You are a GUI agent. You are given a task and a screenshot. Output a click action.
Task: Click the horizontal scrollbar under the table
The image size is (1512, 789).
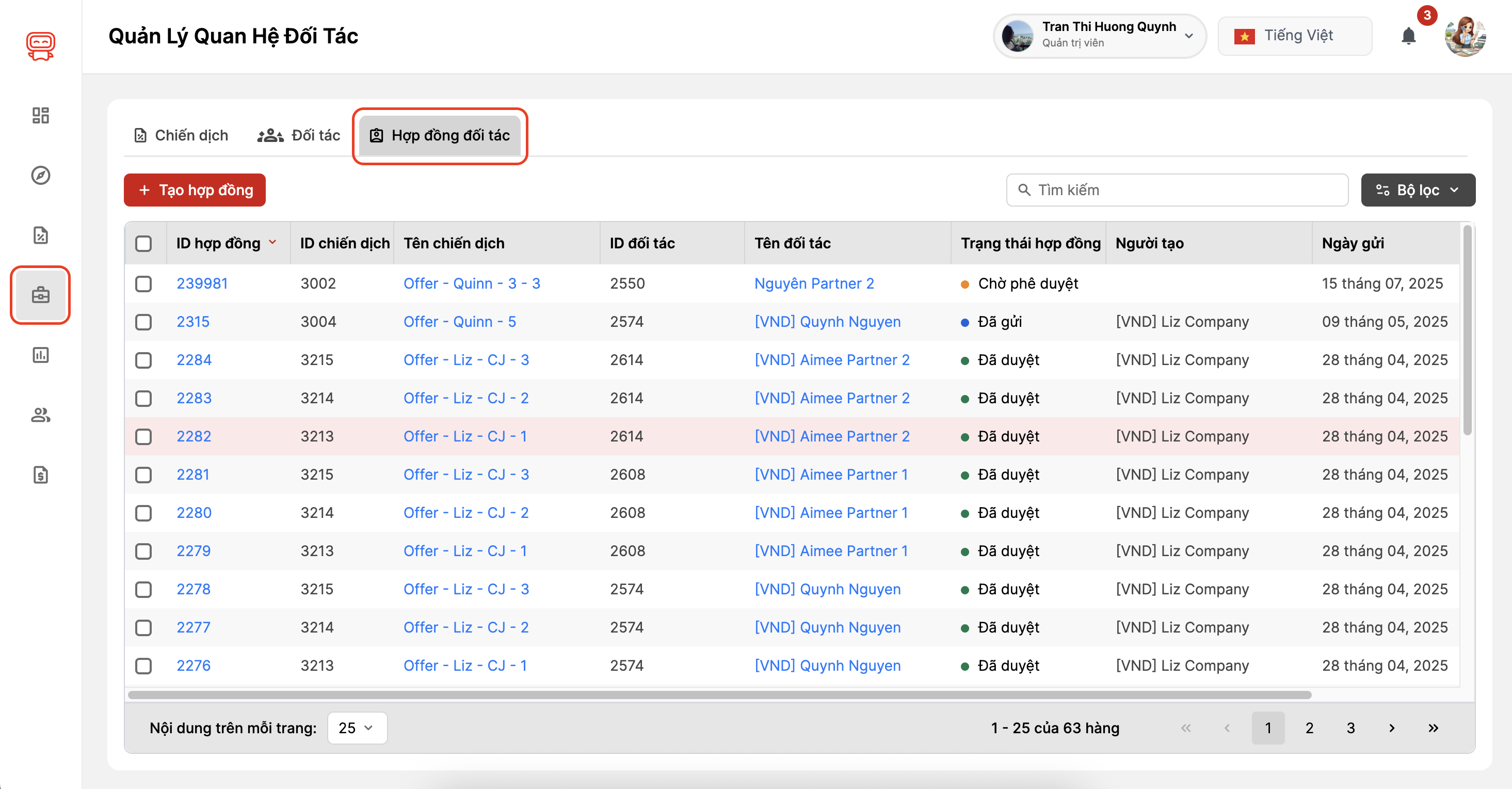pos(719,695)
